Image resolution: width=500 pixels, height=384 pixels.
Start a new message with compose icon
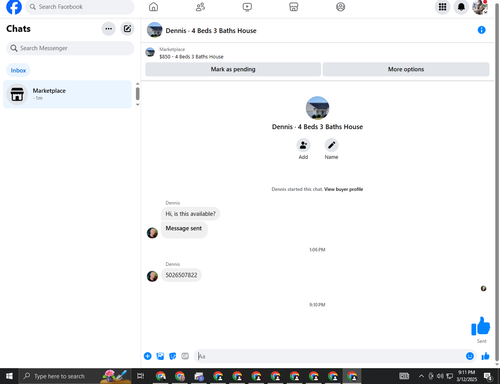point(127,29)
